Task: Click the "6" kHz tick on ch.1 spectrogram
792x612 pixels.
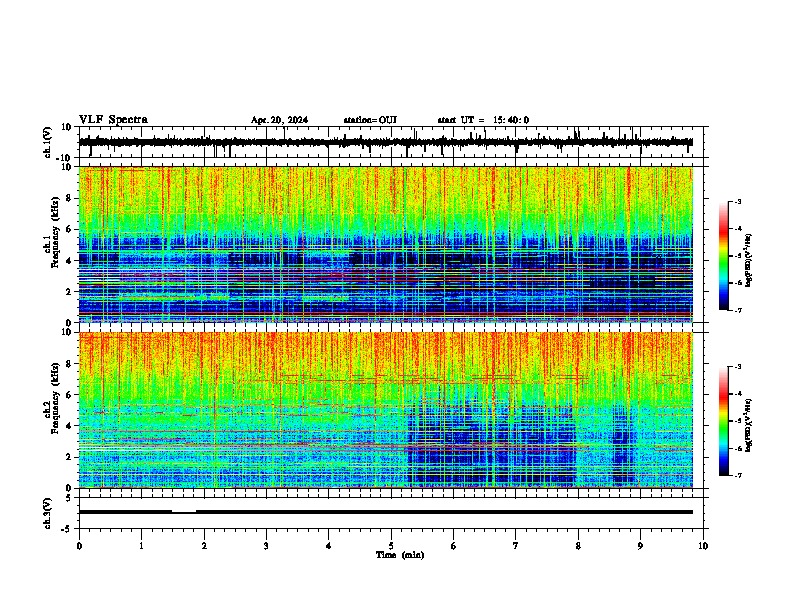Action: click(x=69, y=230)
